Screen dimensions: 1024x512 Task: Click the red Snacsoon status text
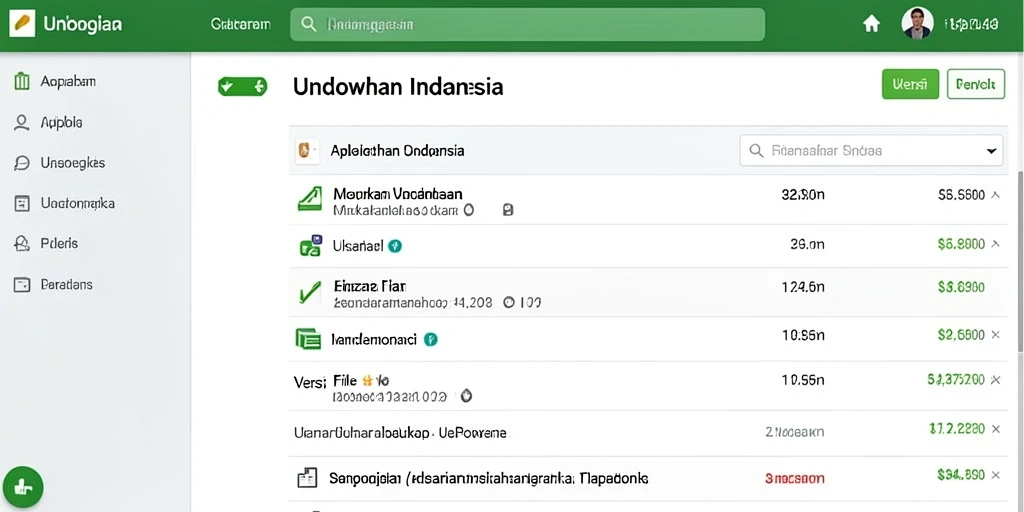pos(795,479)
